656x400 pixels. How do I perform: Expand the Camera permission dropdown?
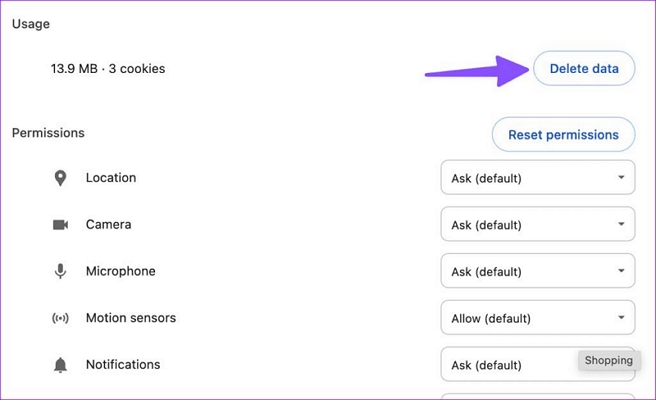pos(537,225)
